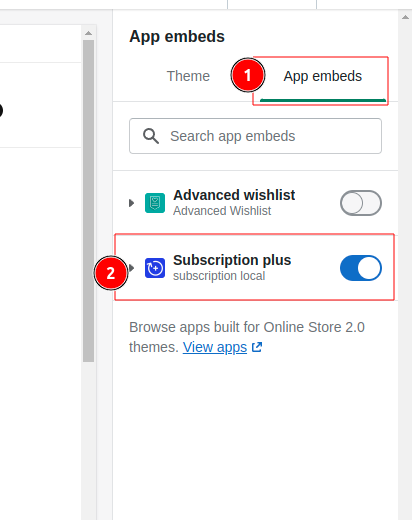Click the search magnifier icon
Screen dimensions: 412x520
[151, 136]
